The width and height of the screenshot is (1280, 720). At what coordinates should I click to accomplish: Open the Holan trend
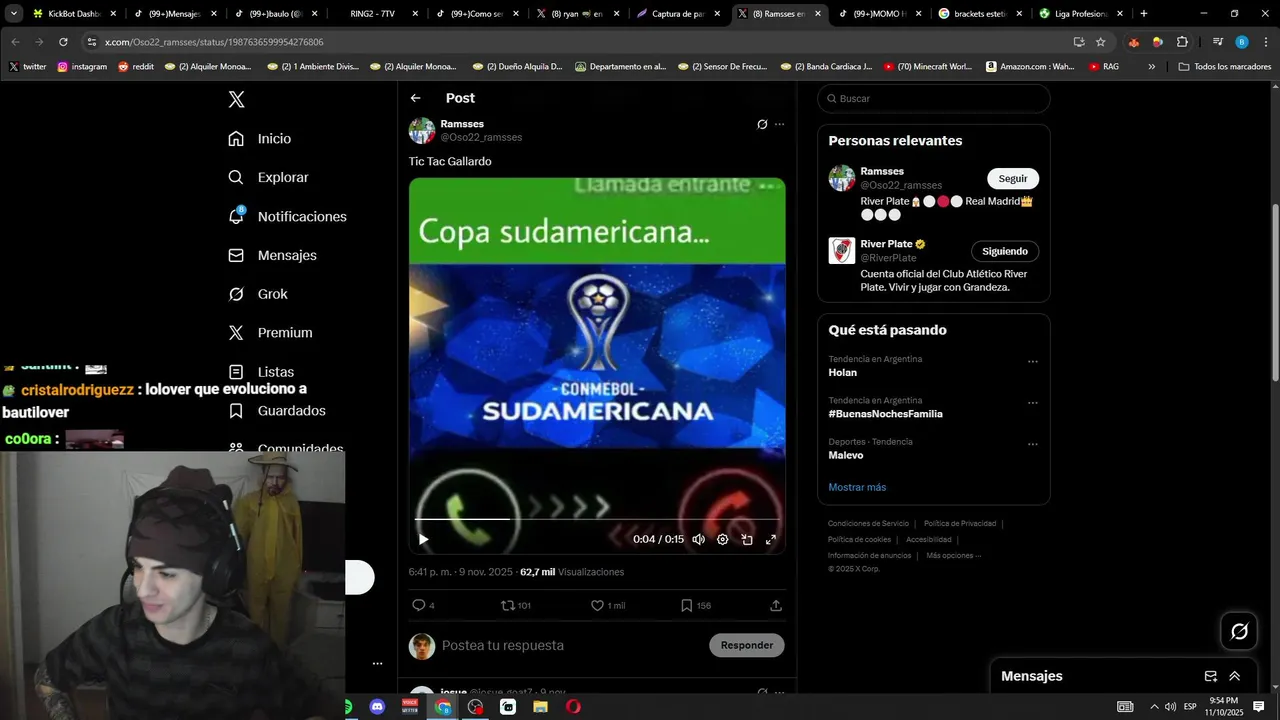click(843, 372)
